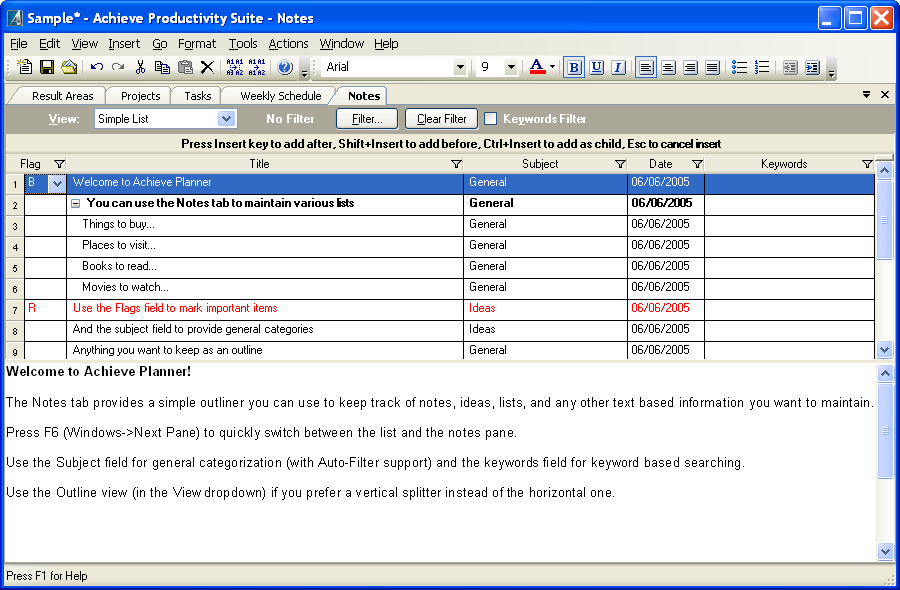The height and width of the screenshot is (590, 900).
Task: Click the font color A icon
Action: pos(537,67)
